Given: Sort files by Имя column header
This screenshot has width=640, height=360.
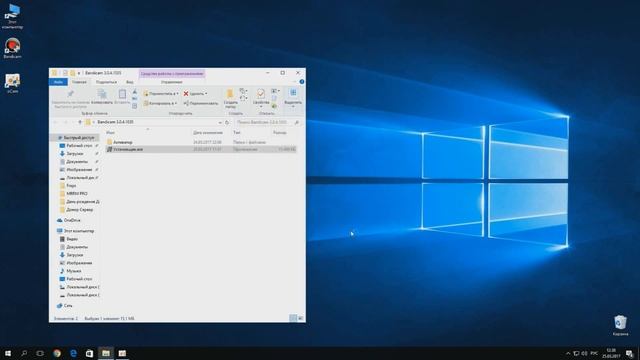Looking at the screenshot, I should 110,133.
